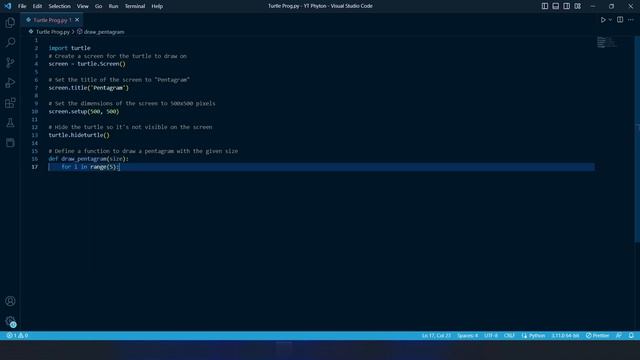640x360 pixels.
Task: Click the line "screen.title('Pentagram')"
Action: [89, 88]
